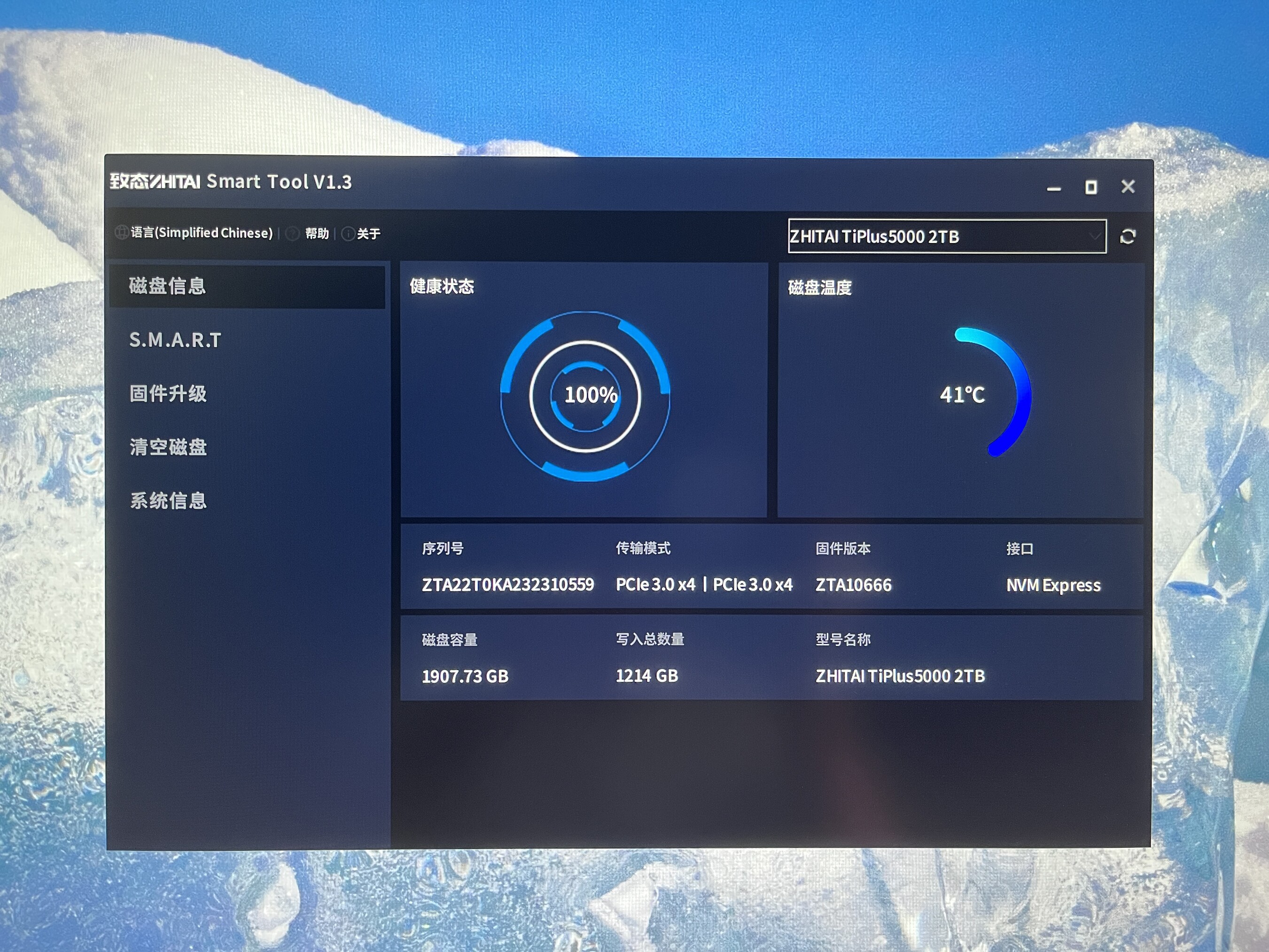Click disk capacity 1907.73 GB
The width and height of the screenshot is (1269, 952).
pyautogui.click(x=465, y=676)
